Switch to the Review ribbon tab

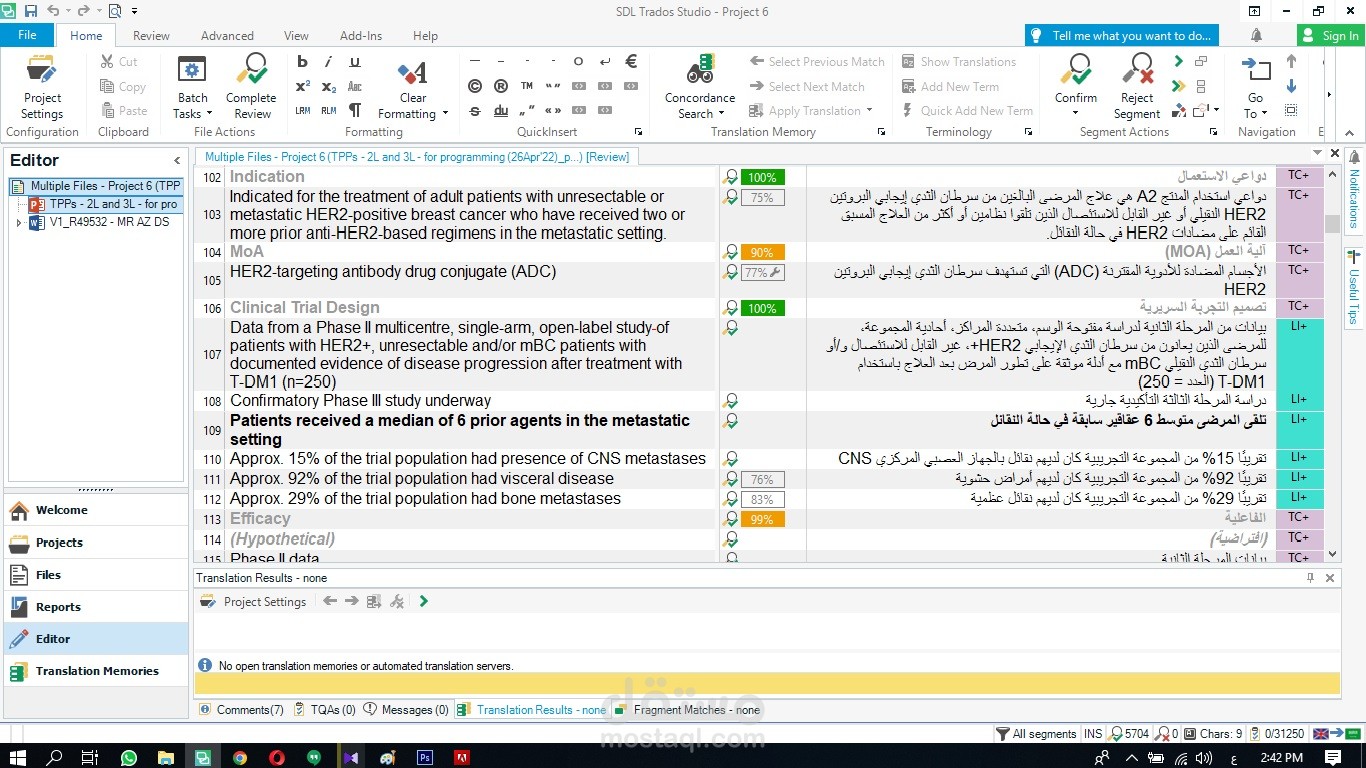(x=151, y=36)
